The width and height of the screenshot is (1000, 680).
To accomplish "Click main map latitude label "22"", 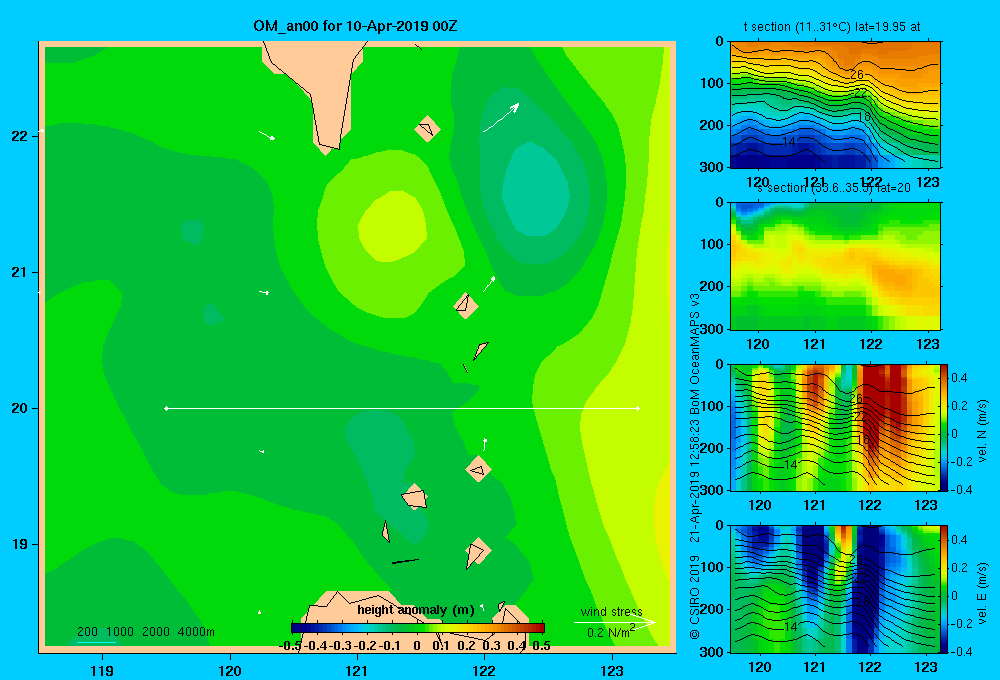I will (19, 137).
